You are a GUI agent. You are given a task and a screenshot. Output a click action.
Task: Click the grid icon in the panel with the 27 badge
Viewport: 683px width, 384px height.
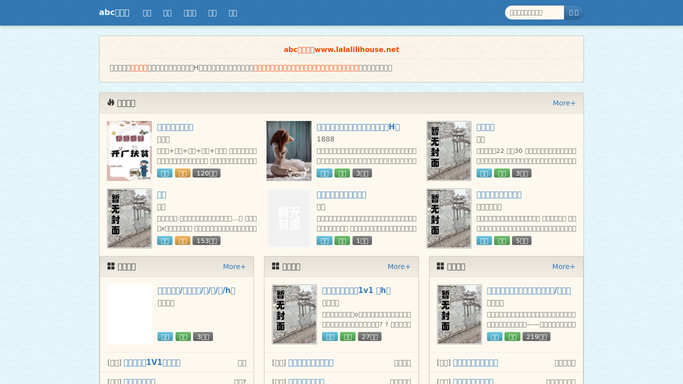click(x=276, y=266)
